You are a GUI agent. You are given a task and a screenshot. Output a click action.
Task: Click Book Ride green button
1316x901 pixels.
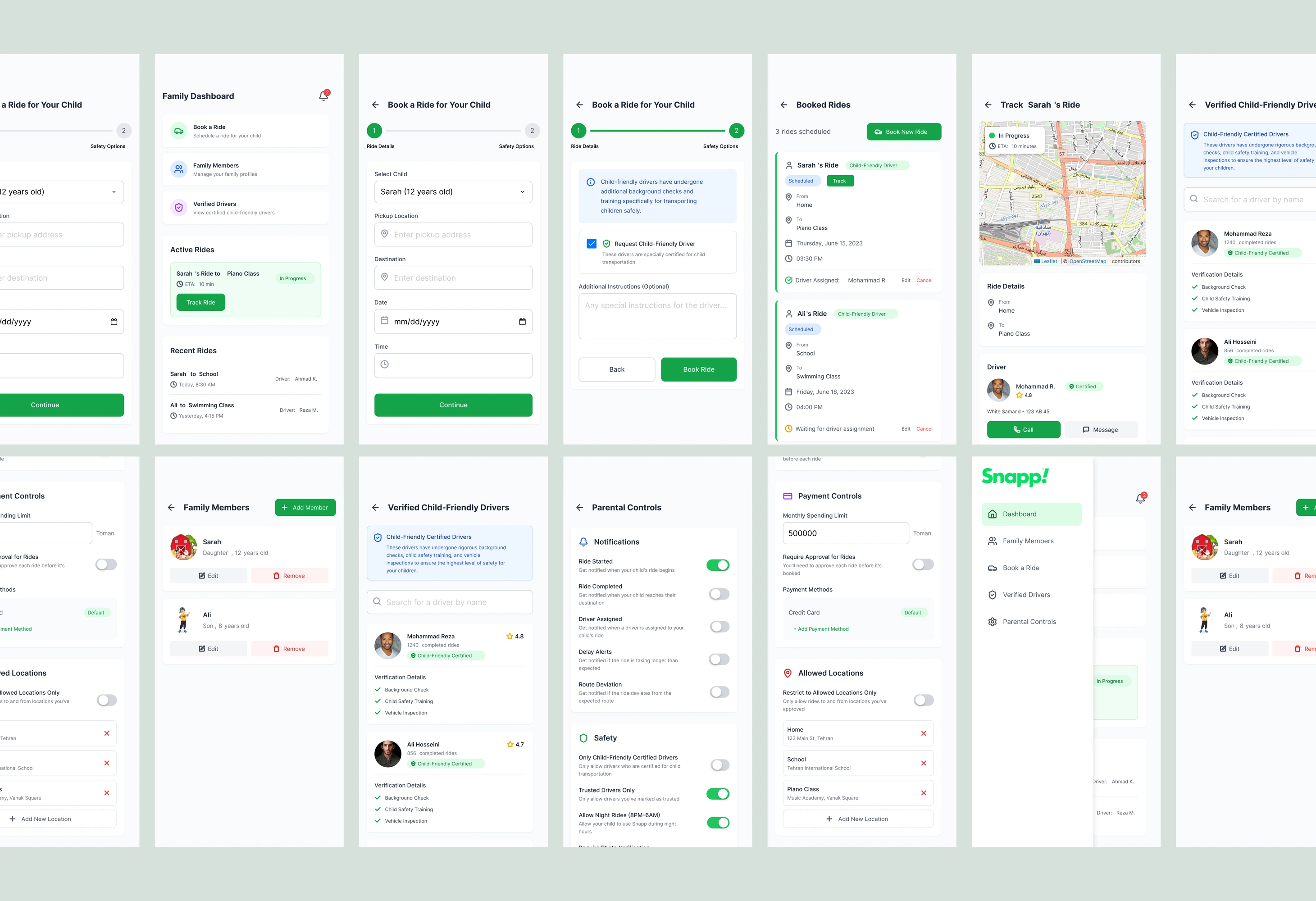(698, 369)
